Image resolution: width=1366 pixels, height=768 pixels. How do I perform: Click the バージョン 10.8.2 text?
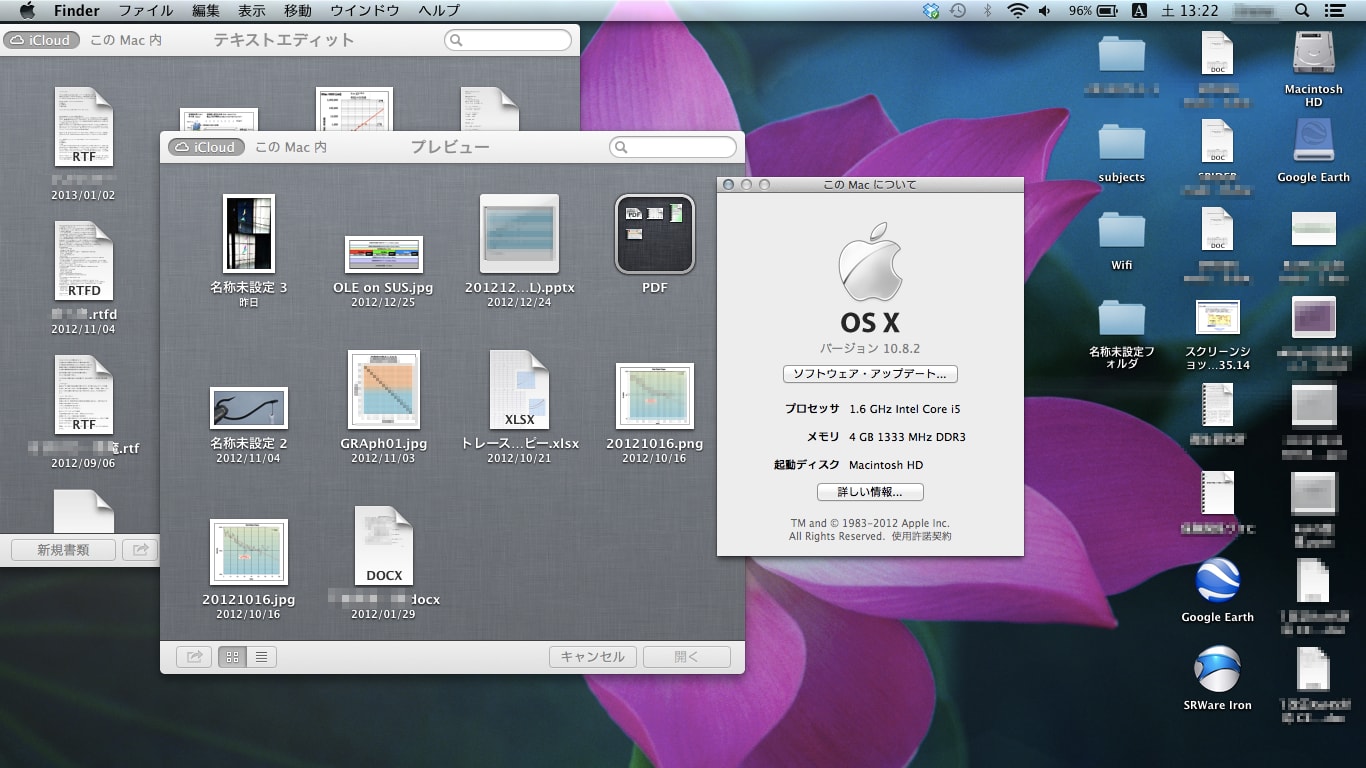870,349
